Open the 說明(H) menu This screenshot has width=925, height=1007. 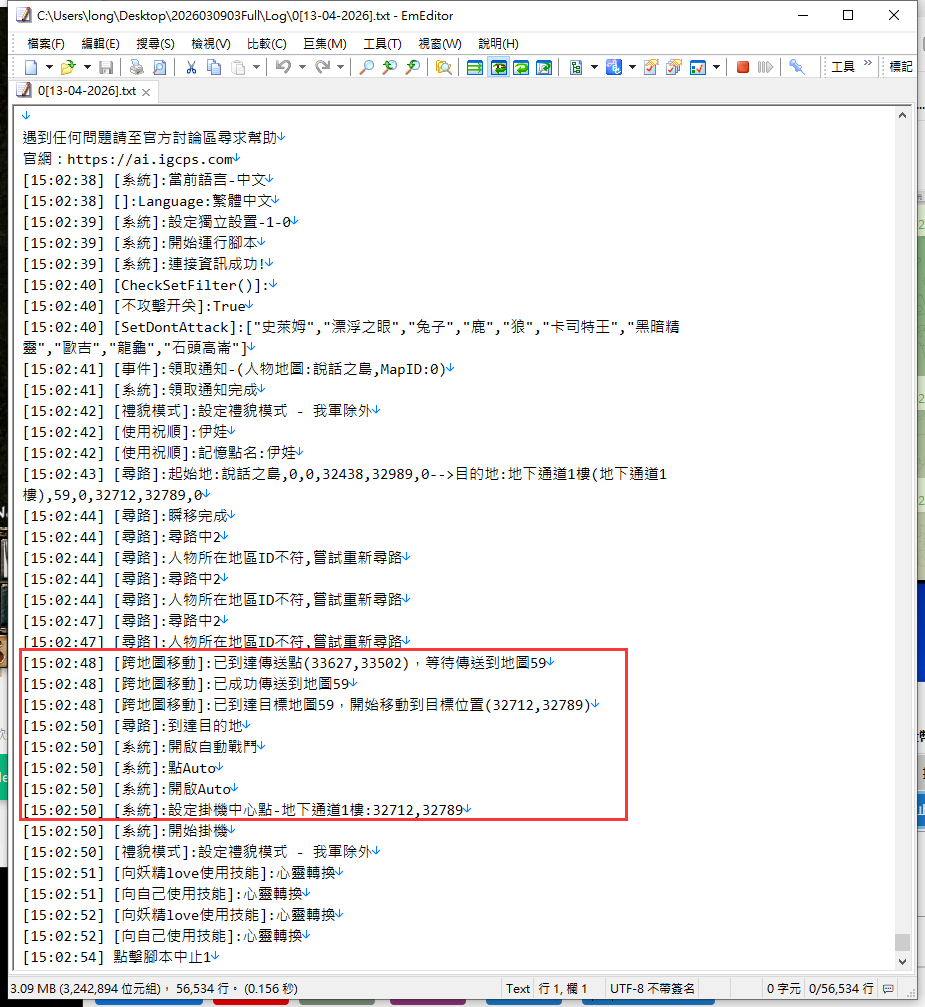(498, 44)
